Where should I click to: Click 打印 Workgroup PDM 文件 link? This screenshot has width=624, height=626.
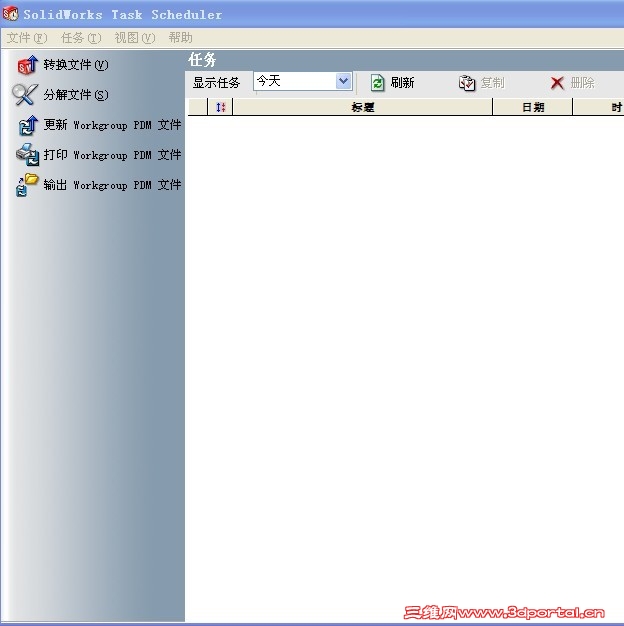coord(112,155)
